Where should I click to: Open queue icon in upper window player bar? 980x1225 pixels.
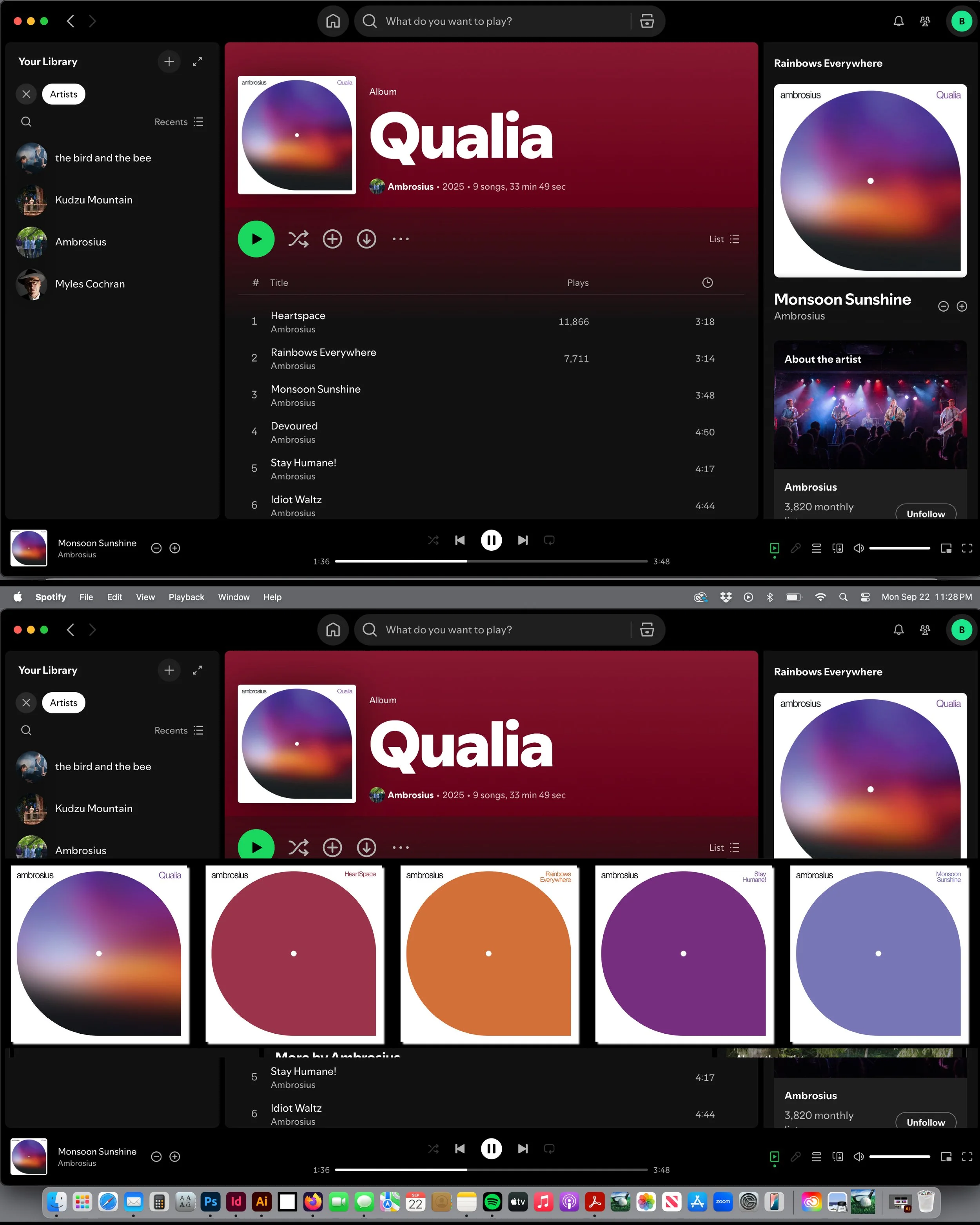click(817, 548)
